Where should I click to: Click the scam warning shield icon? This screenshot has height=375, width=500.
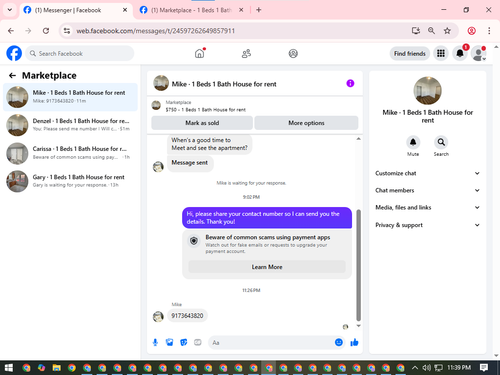pos(194,241)
